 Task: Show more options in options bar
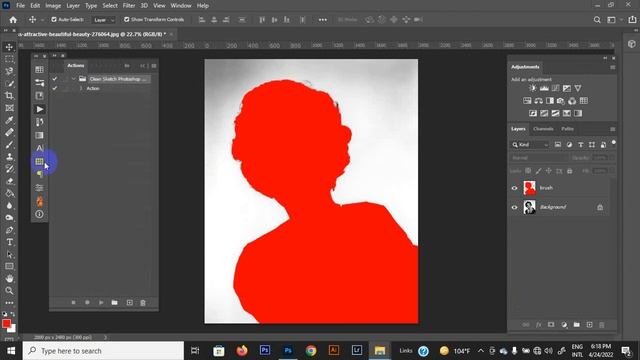322,20
